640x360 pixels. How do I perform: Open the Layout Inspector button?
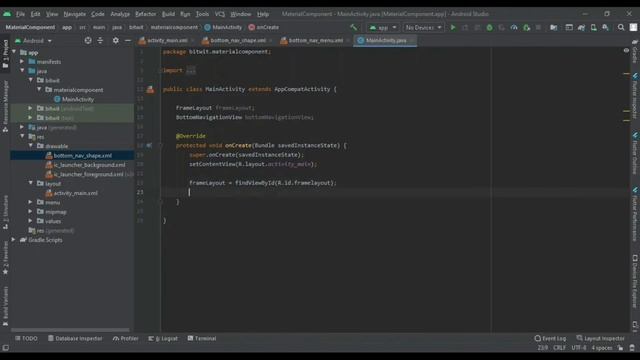pos(600,338)
